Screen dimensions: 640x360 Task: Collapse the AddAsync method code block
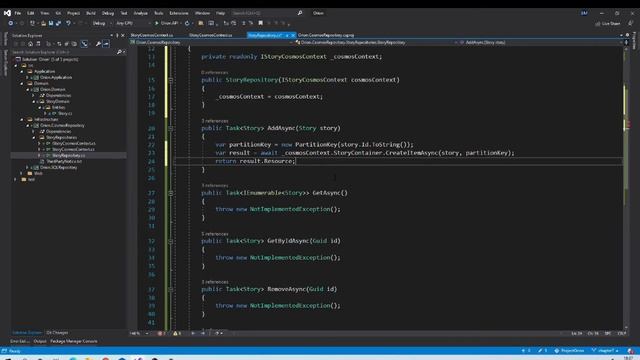171,128
